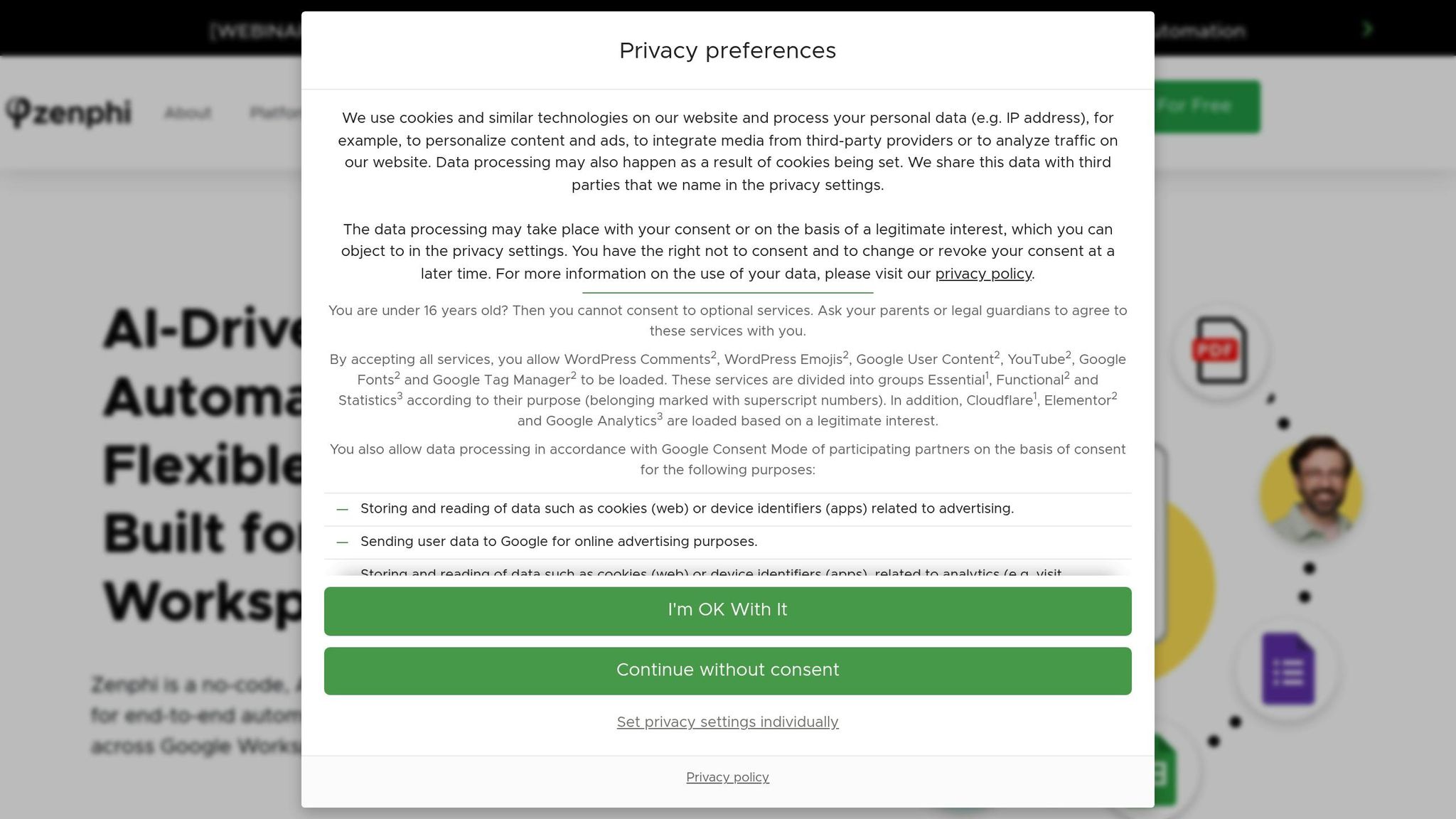Open the About menu item

(x=188, y=113)
